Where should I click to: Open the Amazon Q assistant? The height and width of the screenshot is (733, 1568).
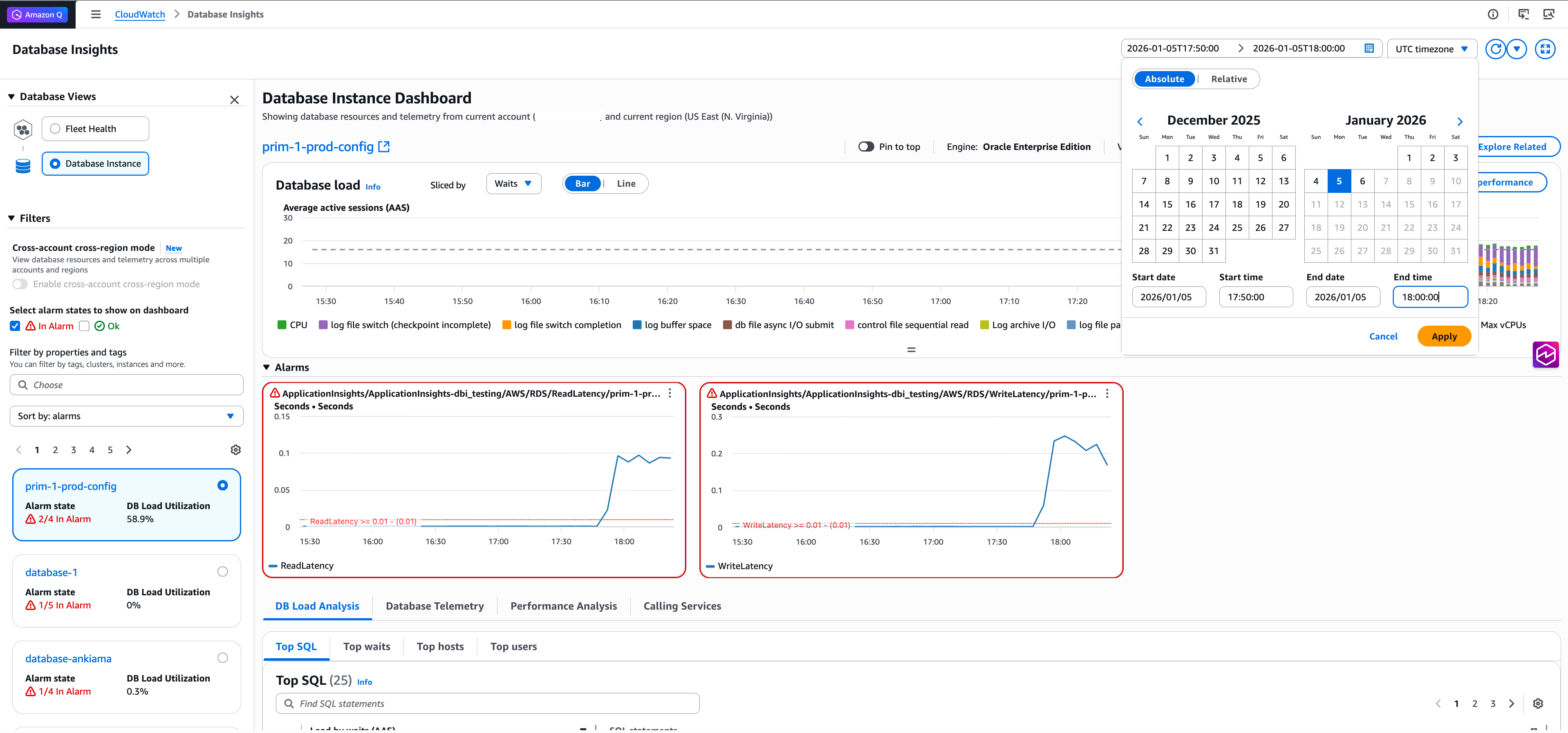(38, 15)
